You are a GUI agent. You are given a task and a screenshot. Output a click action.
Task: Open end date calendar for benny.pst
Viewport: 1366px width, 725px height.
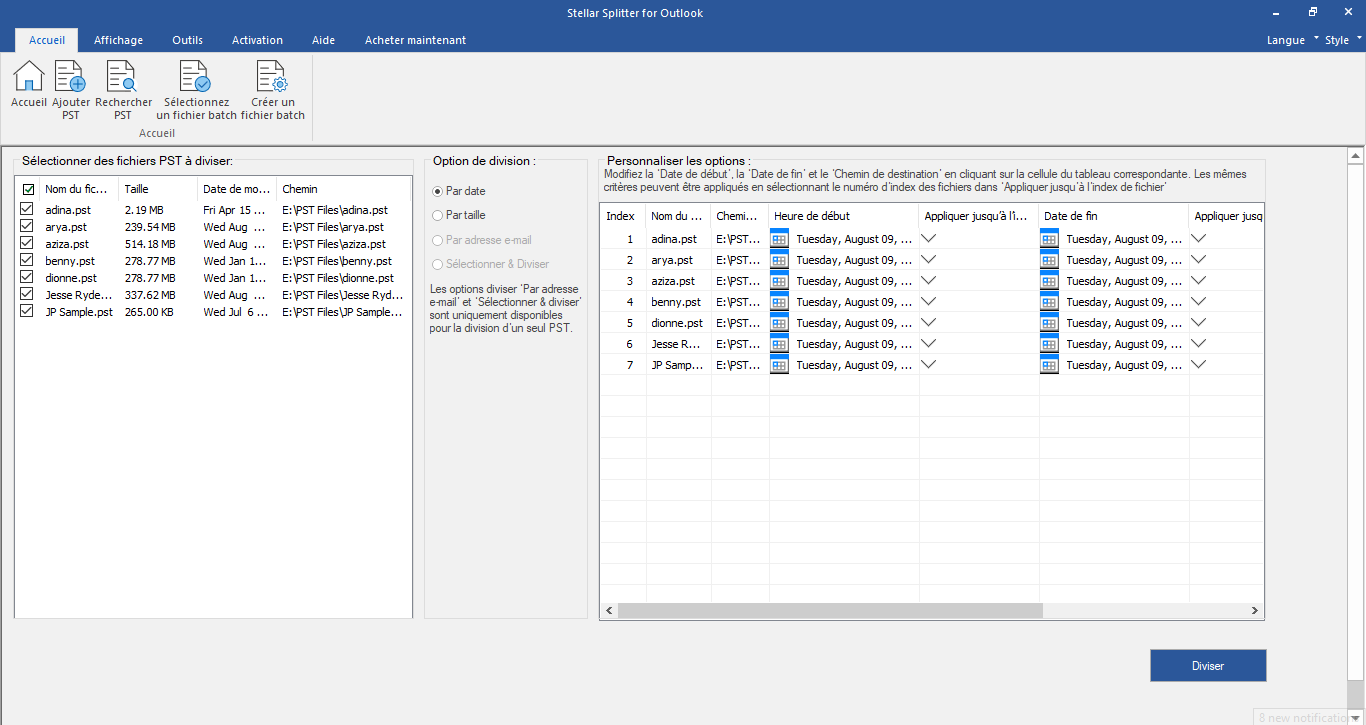(x=1050, y=302)
